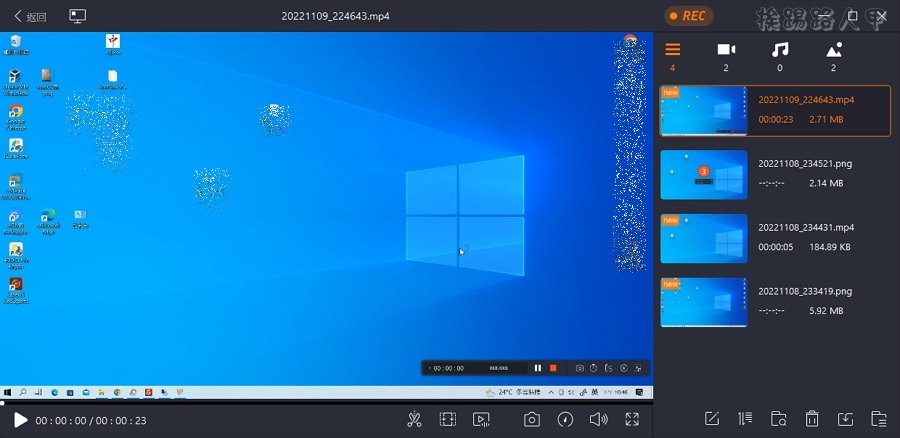Image resolution: width=900 pixels, height=438 pixels.
Task: Play the video 20221109_224643.mp4
Action: pos(21,420)
